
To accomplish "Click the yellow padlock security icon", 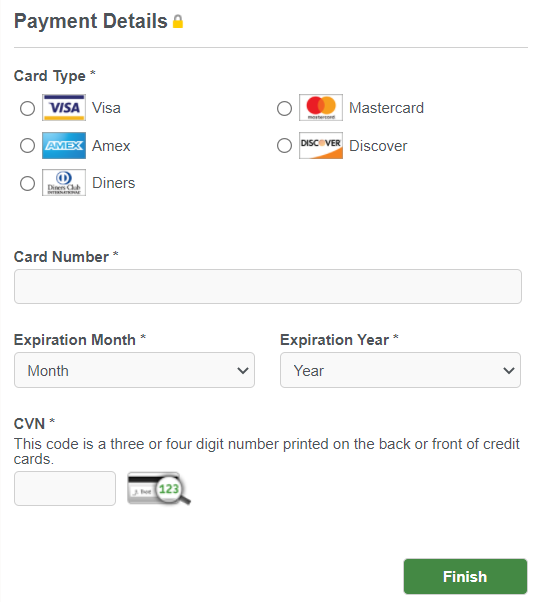I will [x=178, y=22].
